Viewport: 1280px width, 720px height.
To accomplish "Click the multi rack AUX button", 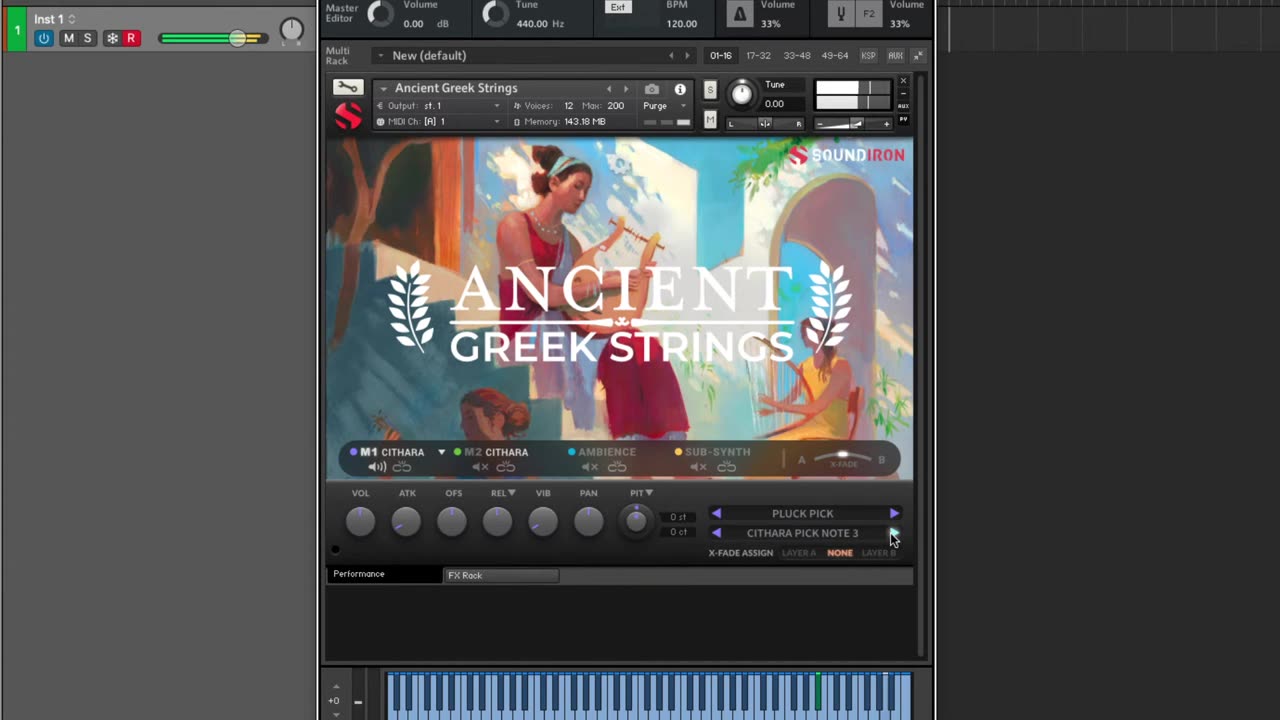I will 895,56.
